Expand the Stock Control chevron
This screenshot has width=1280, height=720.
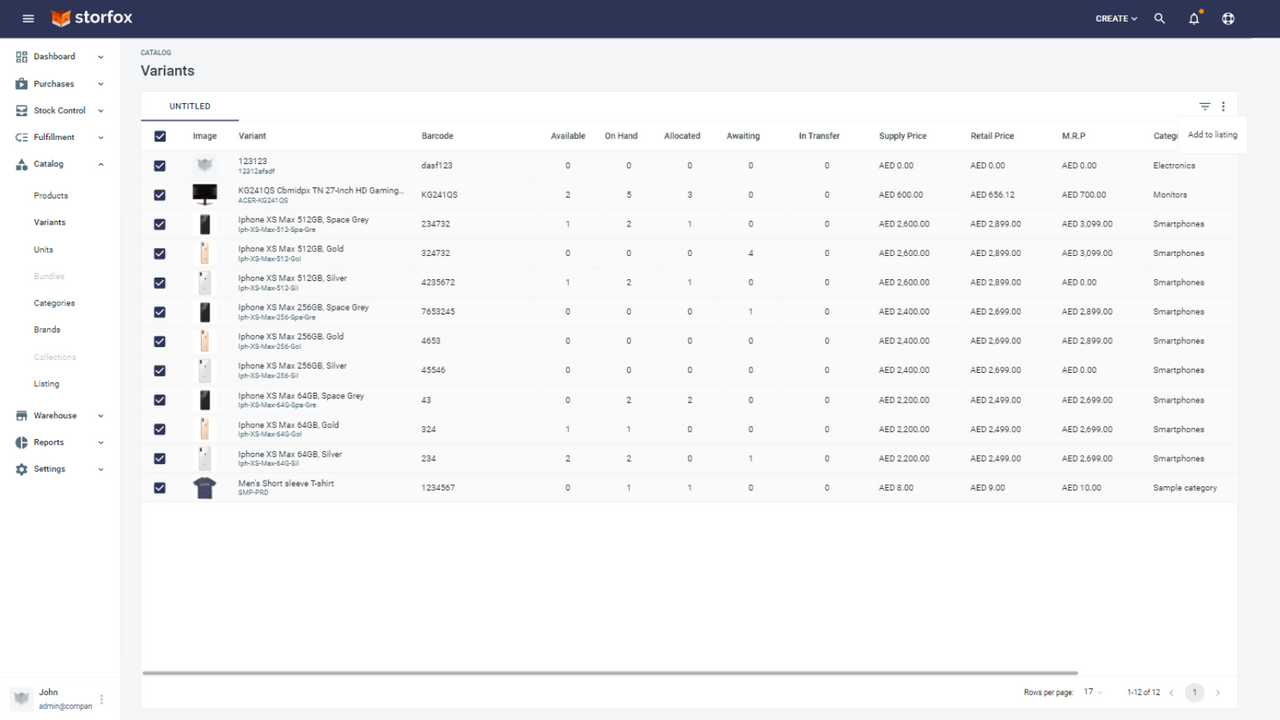point(101,111)
